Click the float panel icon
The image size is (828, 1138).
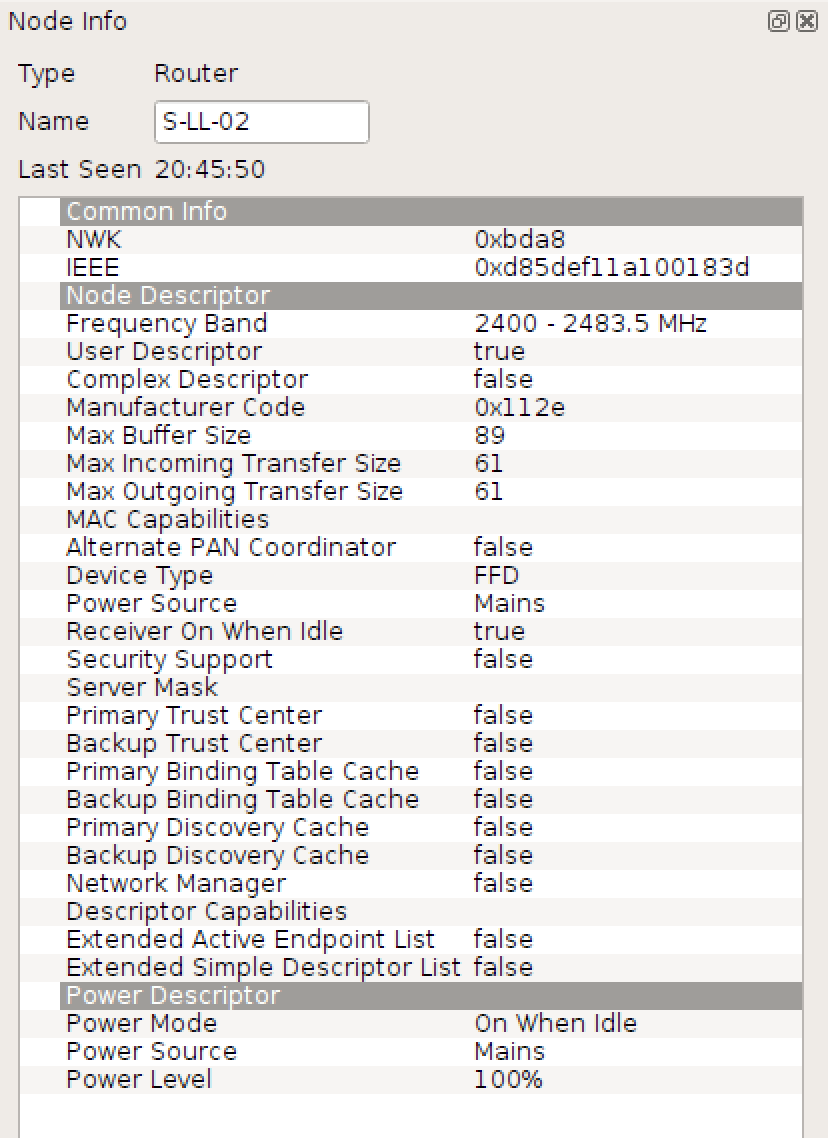(779, 21)
